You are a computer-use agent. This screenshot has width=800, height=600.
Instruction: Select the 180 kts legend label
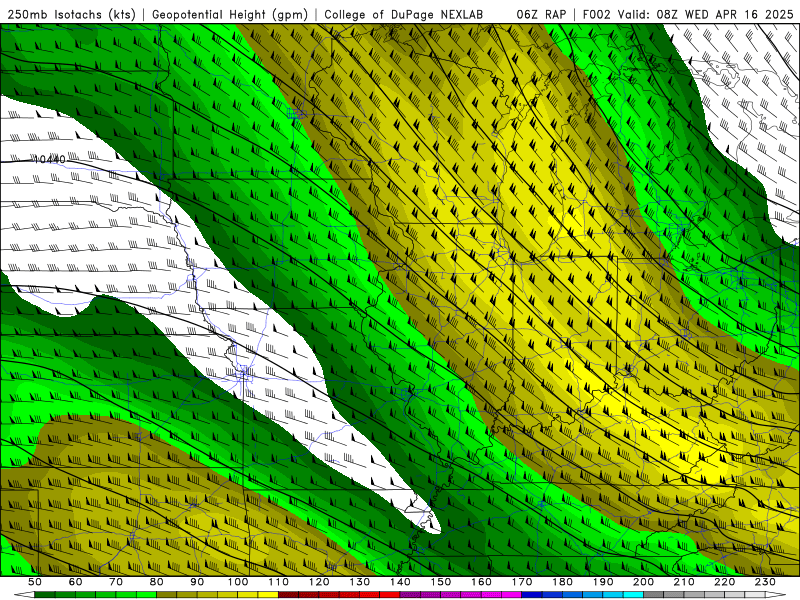click(x=562, y=582)
